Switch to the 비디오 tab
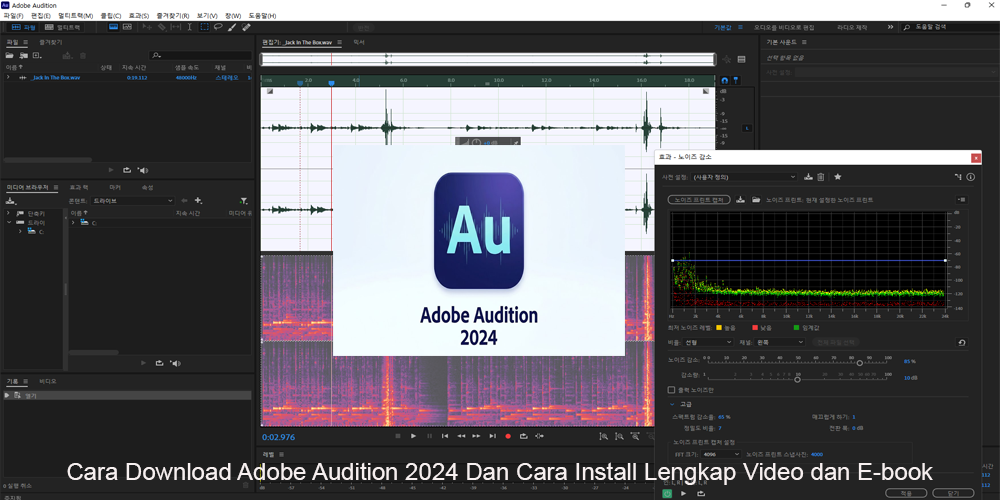 pyautogui.click(x=48, y=381)
